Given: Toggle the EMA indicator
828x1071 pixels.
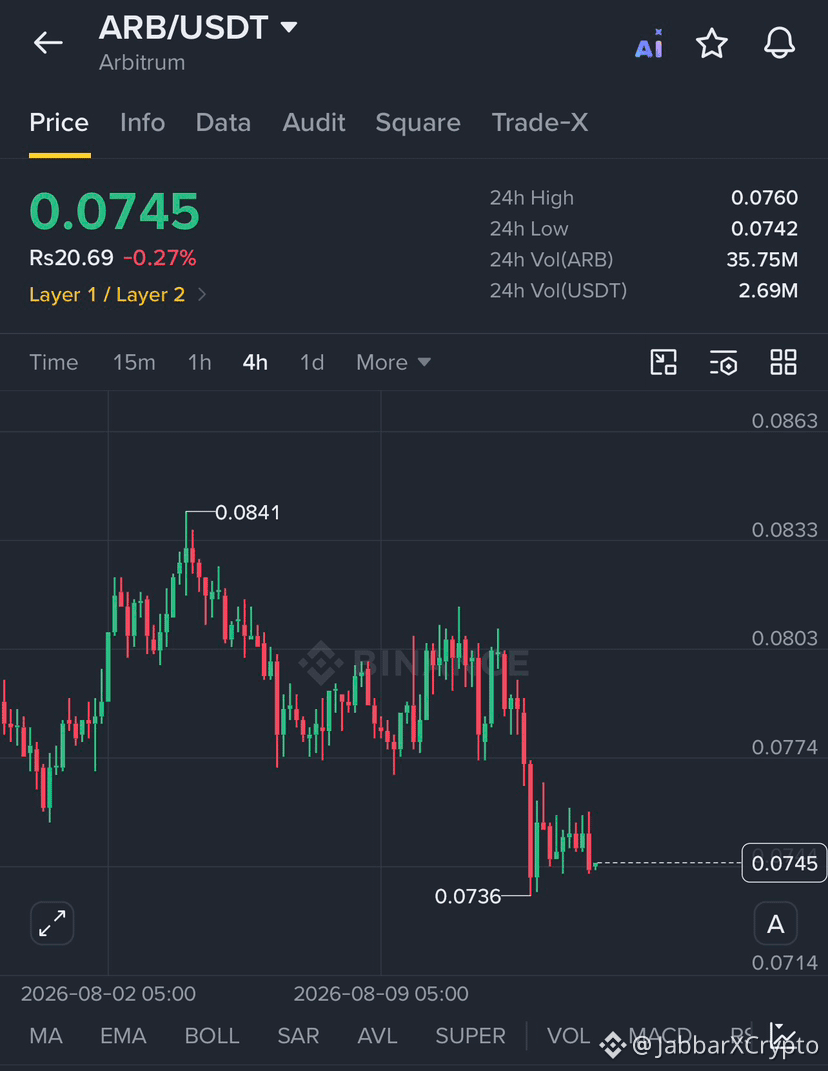Looking at the screenshot, I should (123, 1035).
